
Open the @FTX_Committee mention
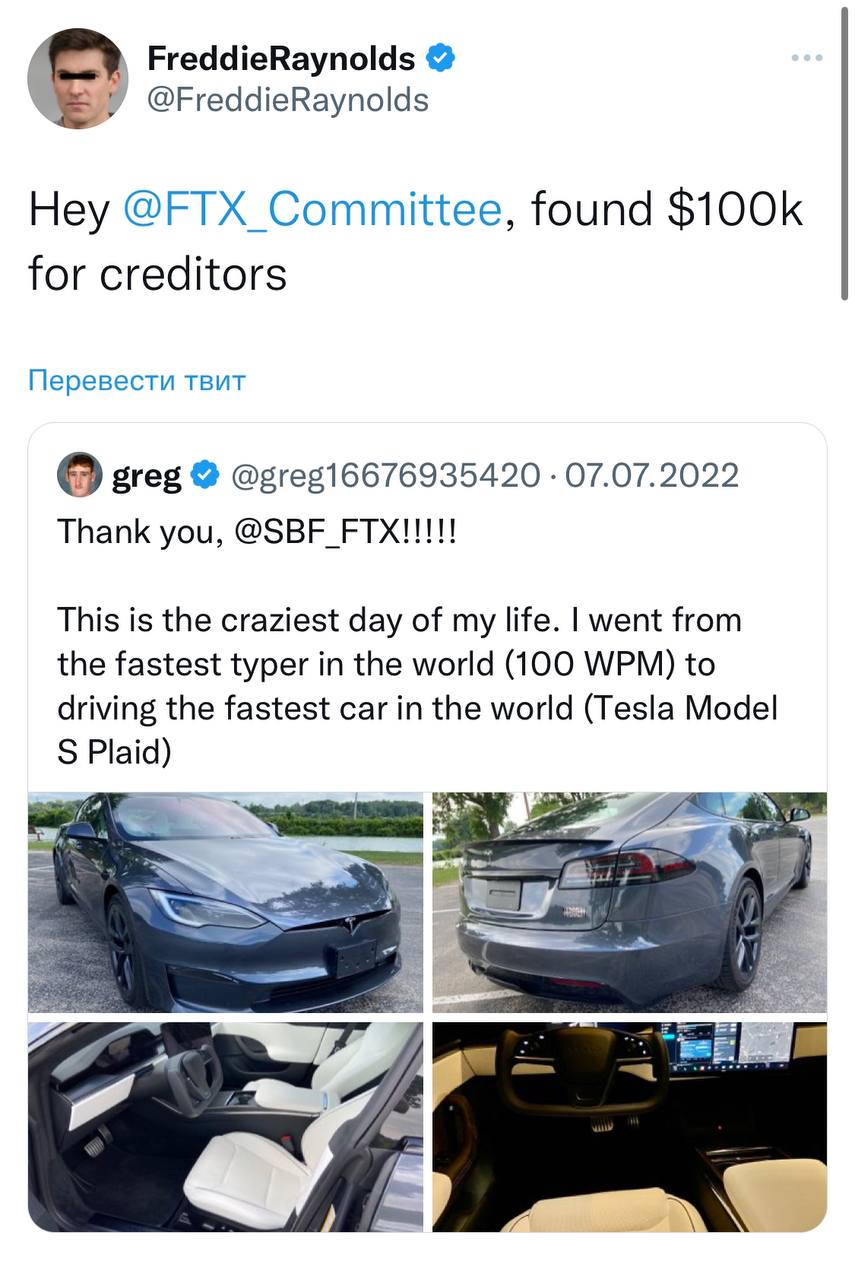point(311,210)
